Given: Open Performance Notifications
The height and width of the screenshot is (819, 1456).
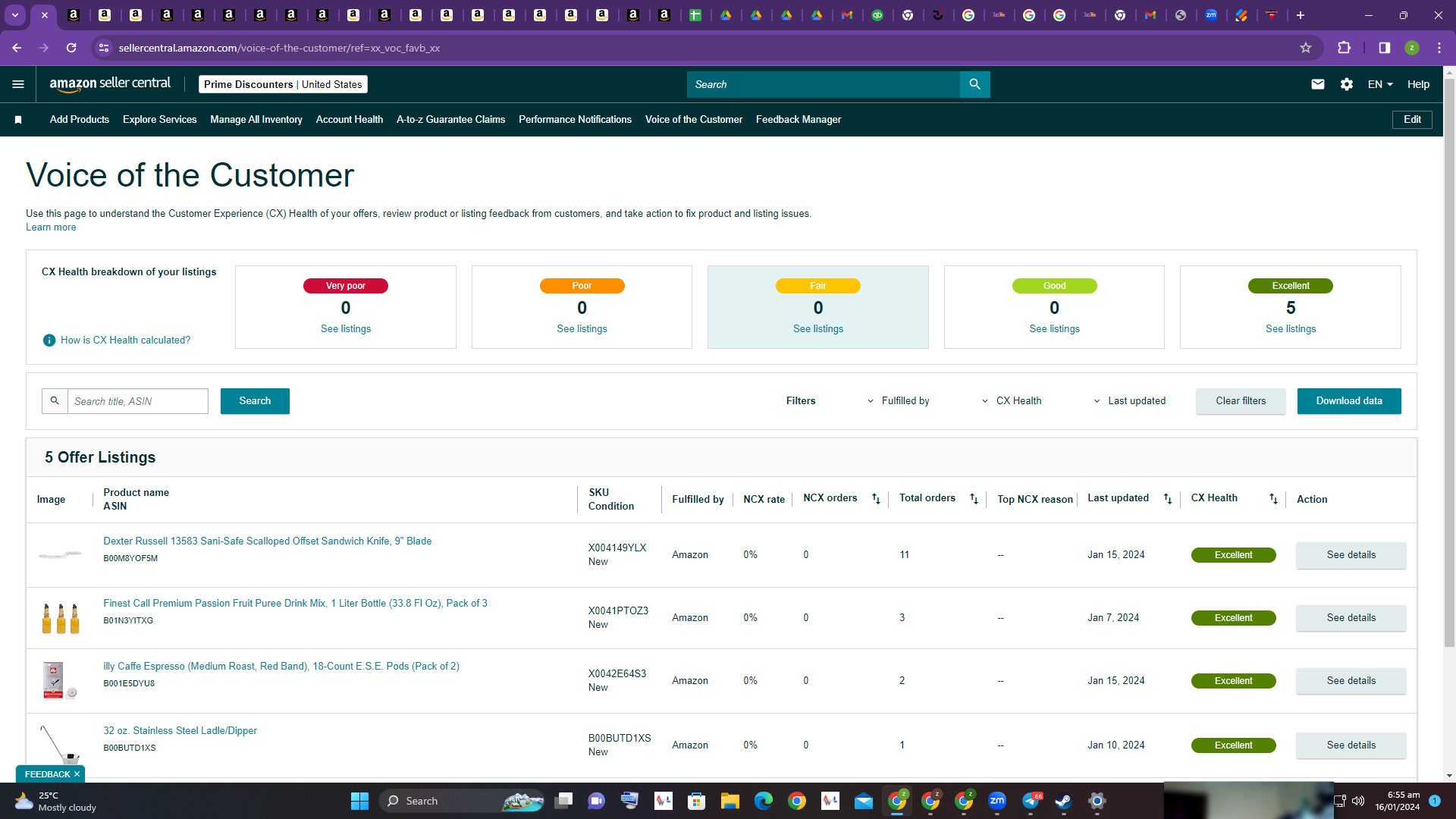Looking at the screenshot, I should pos(575,120).
